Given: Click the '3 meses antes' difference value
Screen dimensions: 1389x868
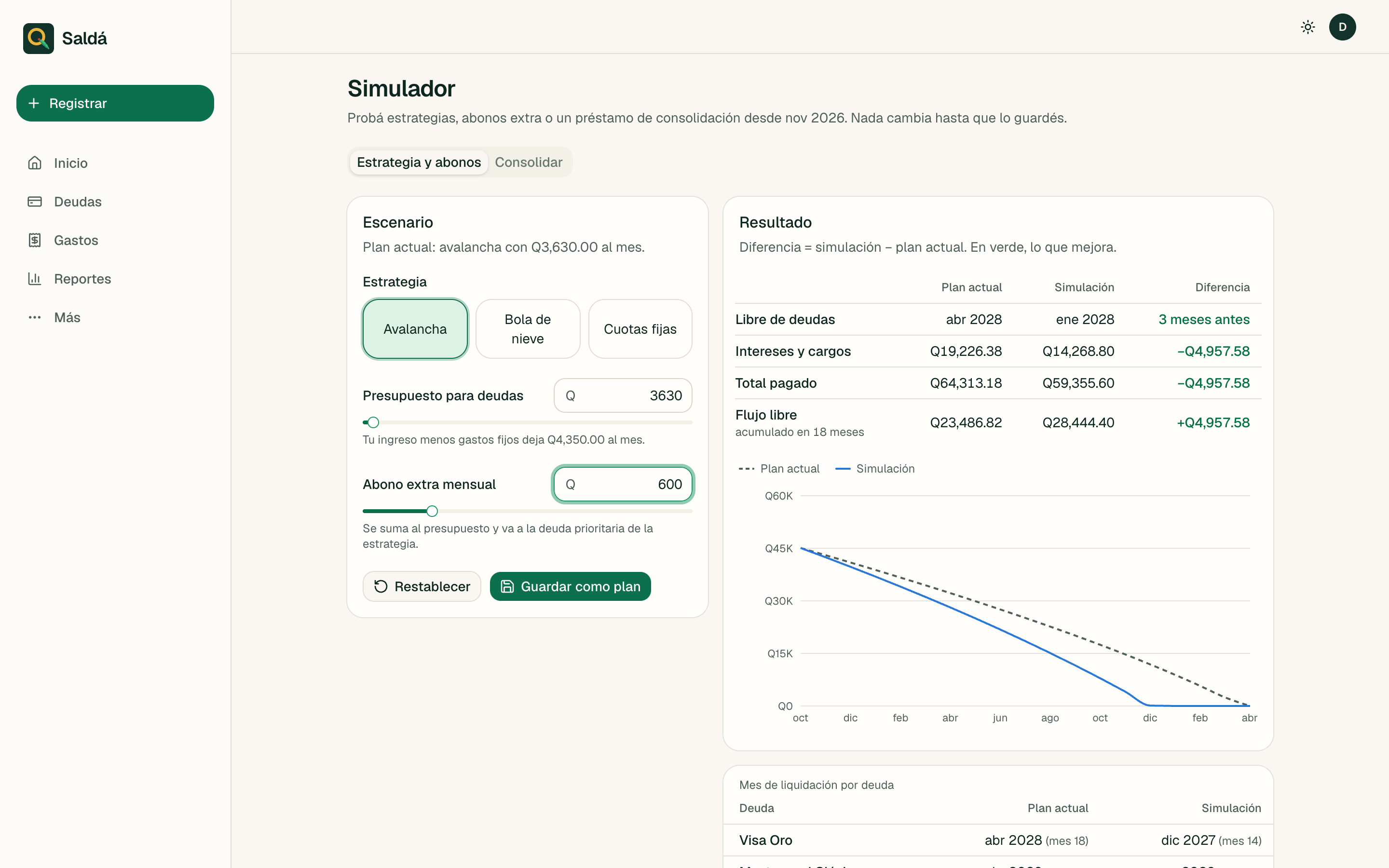Looking at the screenshot, I should coord(1204,319).
